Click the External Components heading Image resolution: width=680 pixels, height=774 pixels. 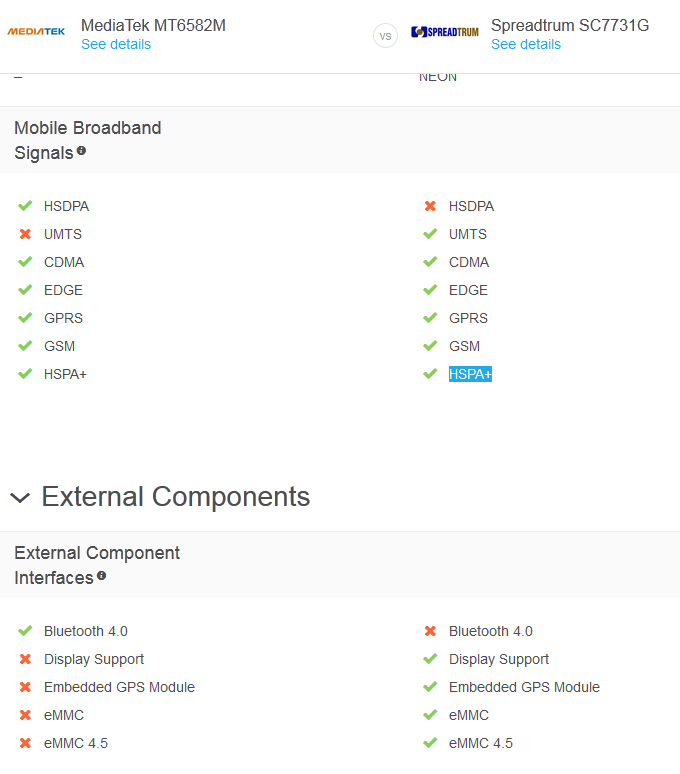[176, 497]
